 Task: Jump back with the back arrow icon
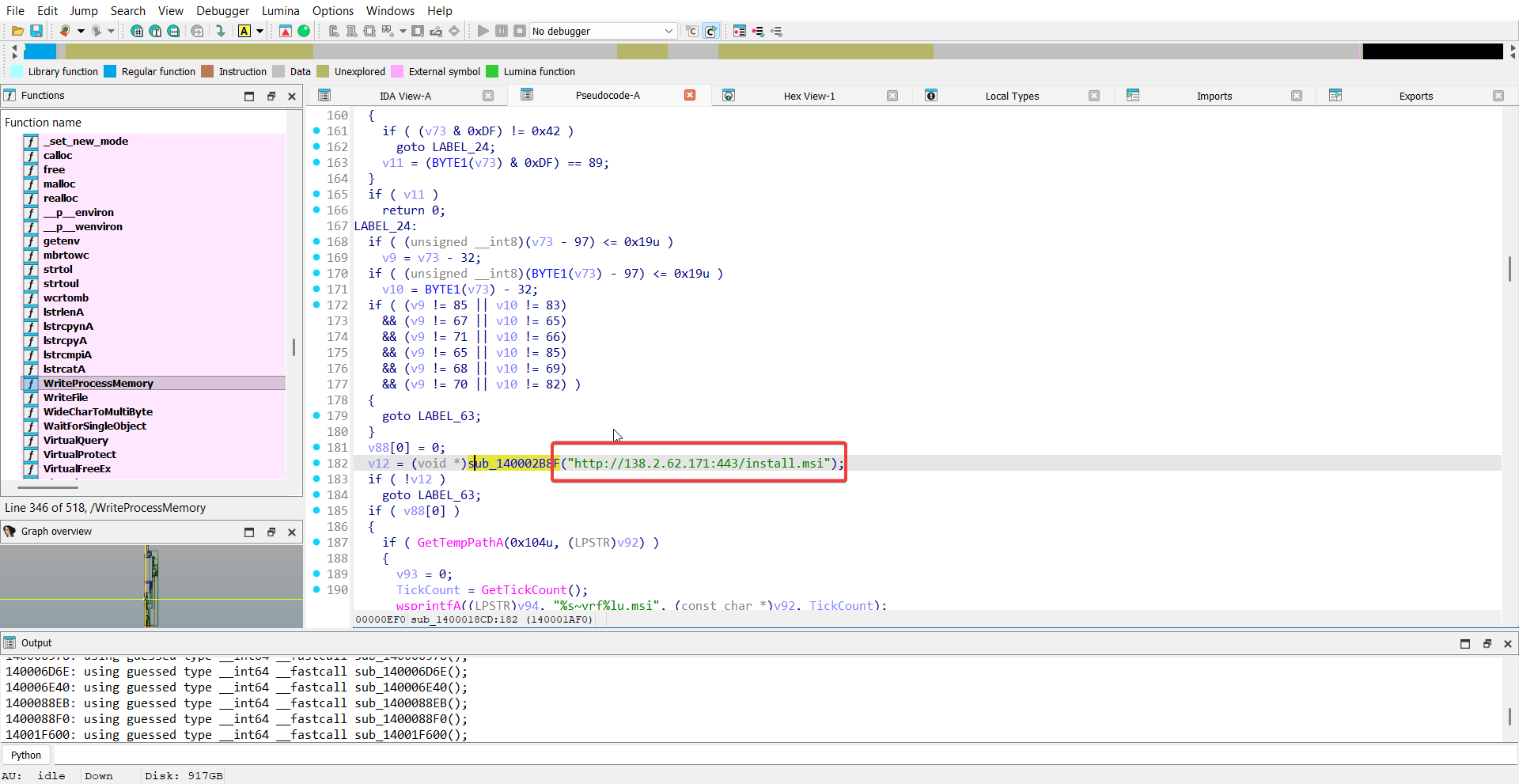[x=65, y=31]
